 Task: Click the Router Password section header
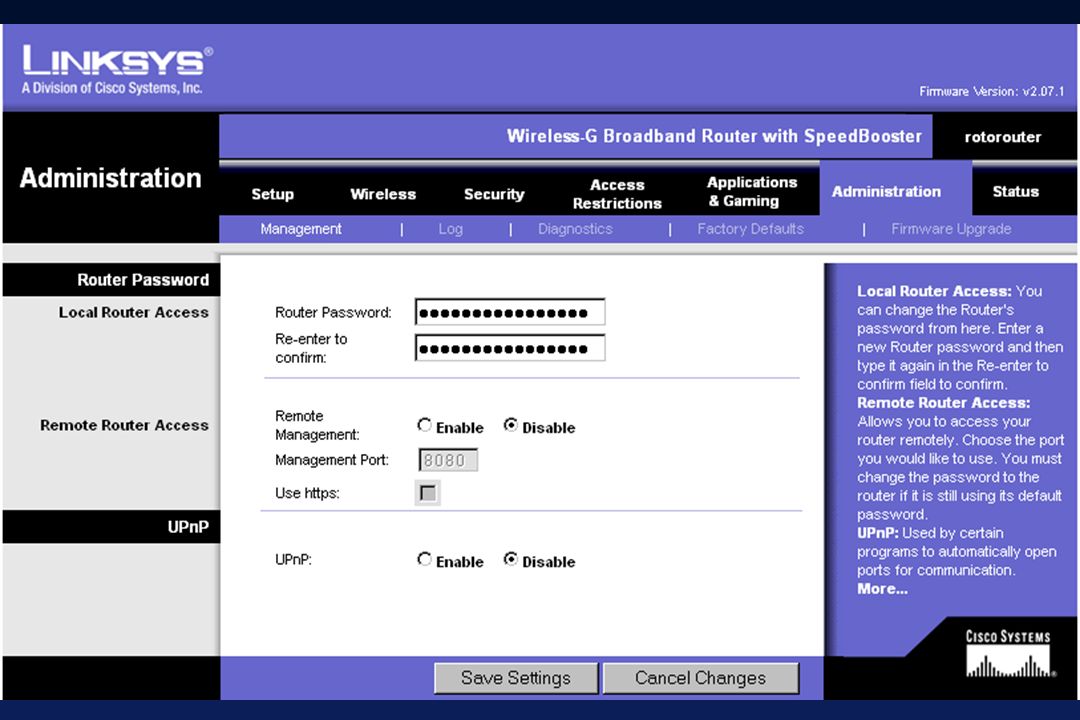tap(143, 280)
